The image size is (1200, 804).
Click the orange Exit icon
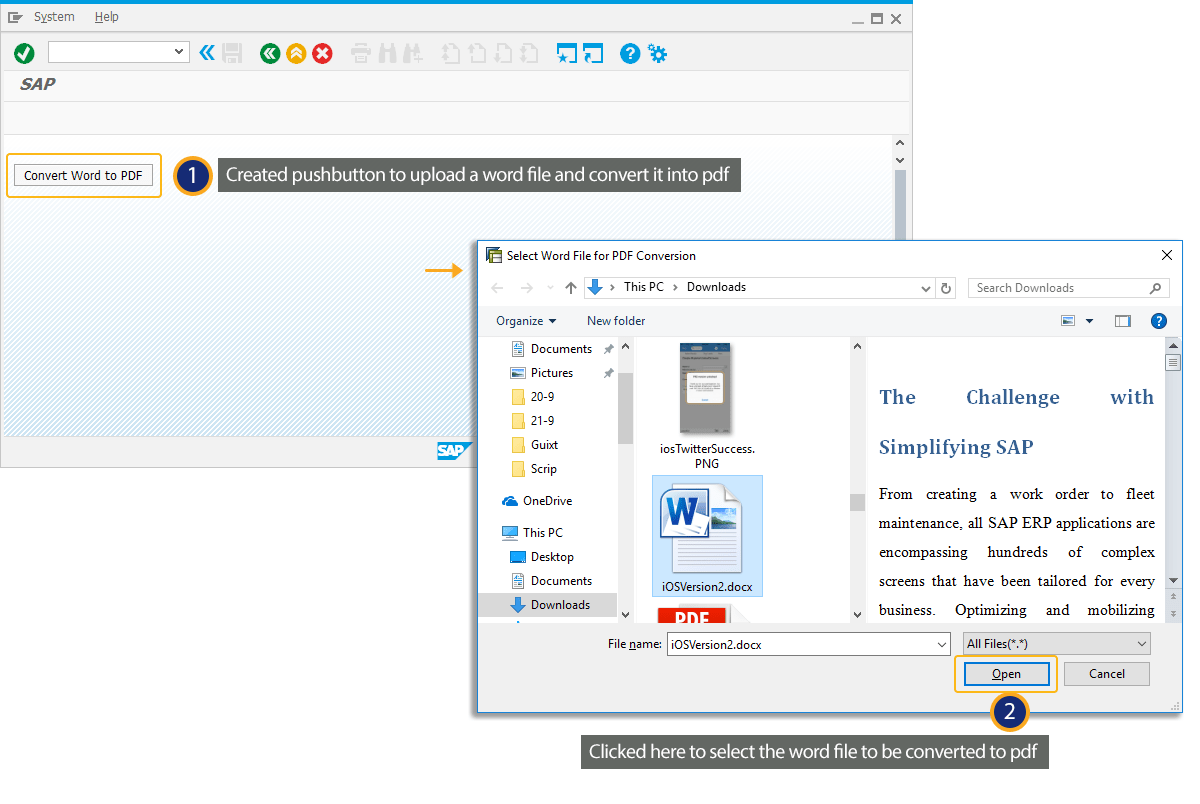tap(296, 53)
